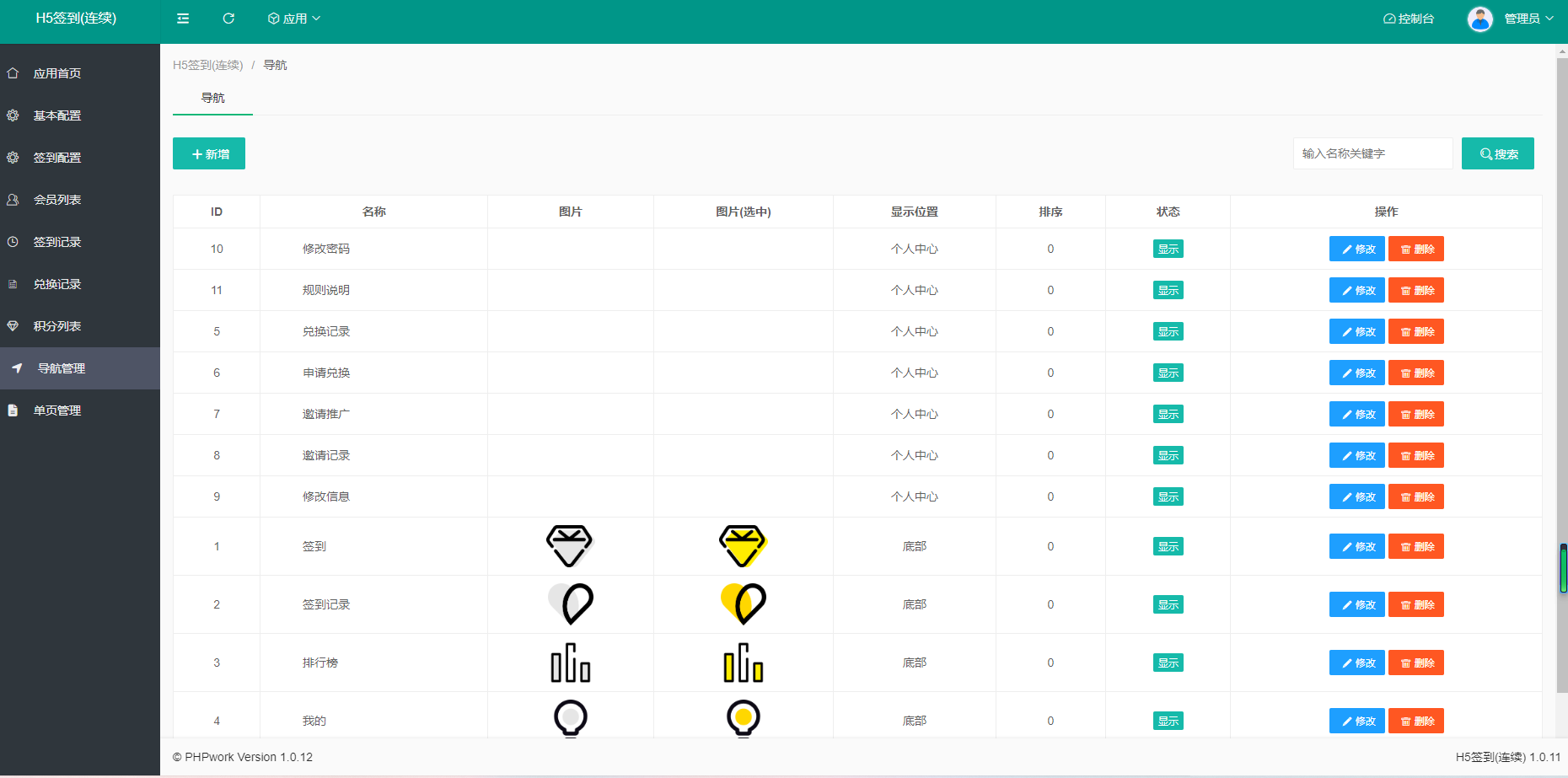This screenshot has width=1568, height=778.
Task: Open 签到记录 sidebar menu item
Action: [x=80, y=242]
